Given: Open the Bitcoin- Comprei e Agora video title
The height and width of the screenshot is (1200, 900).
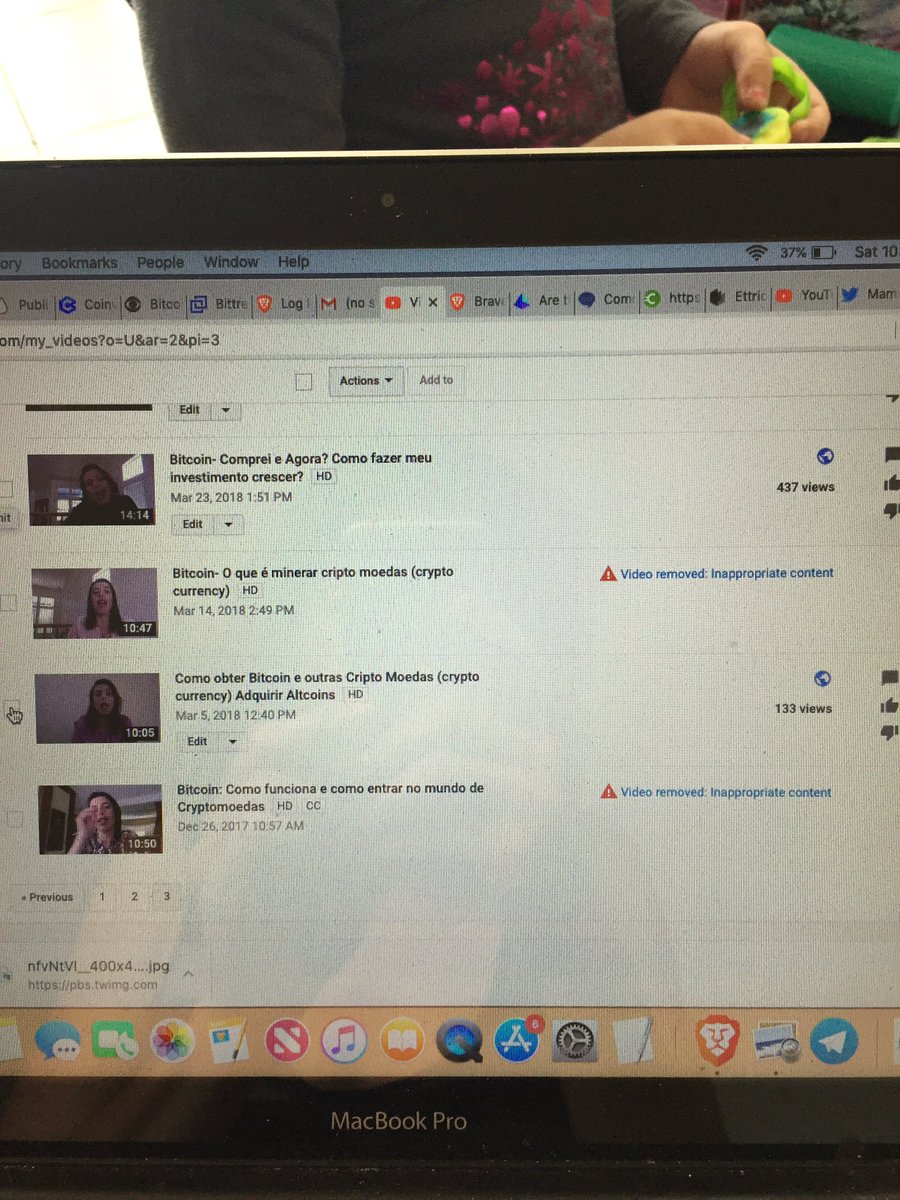Looking at the screenshot, I should point(300,467).
